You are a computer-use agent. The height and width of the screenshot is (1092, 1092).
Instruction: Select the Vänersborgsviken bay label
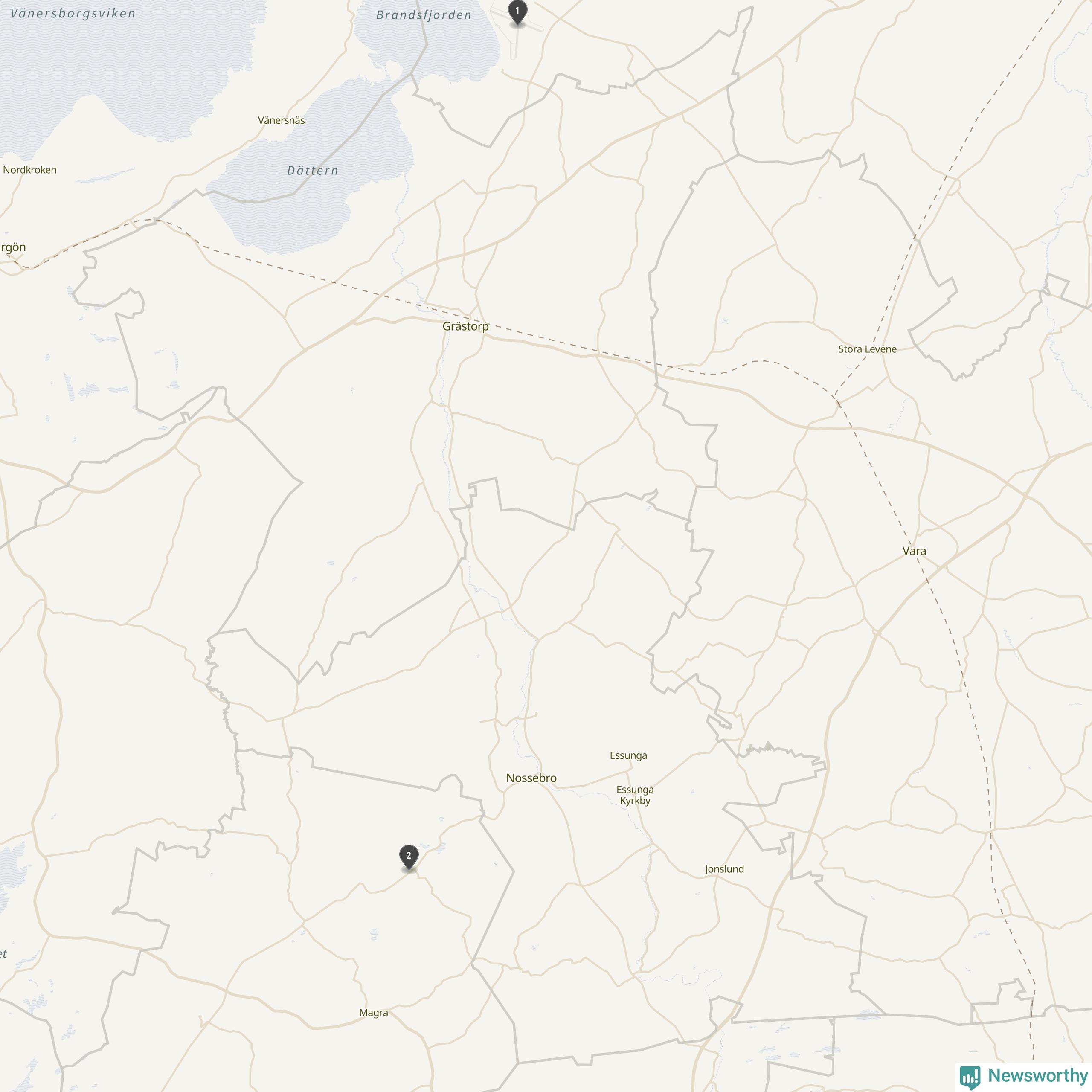[x=73, y=14]
